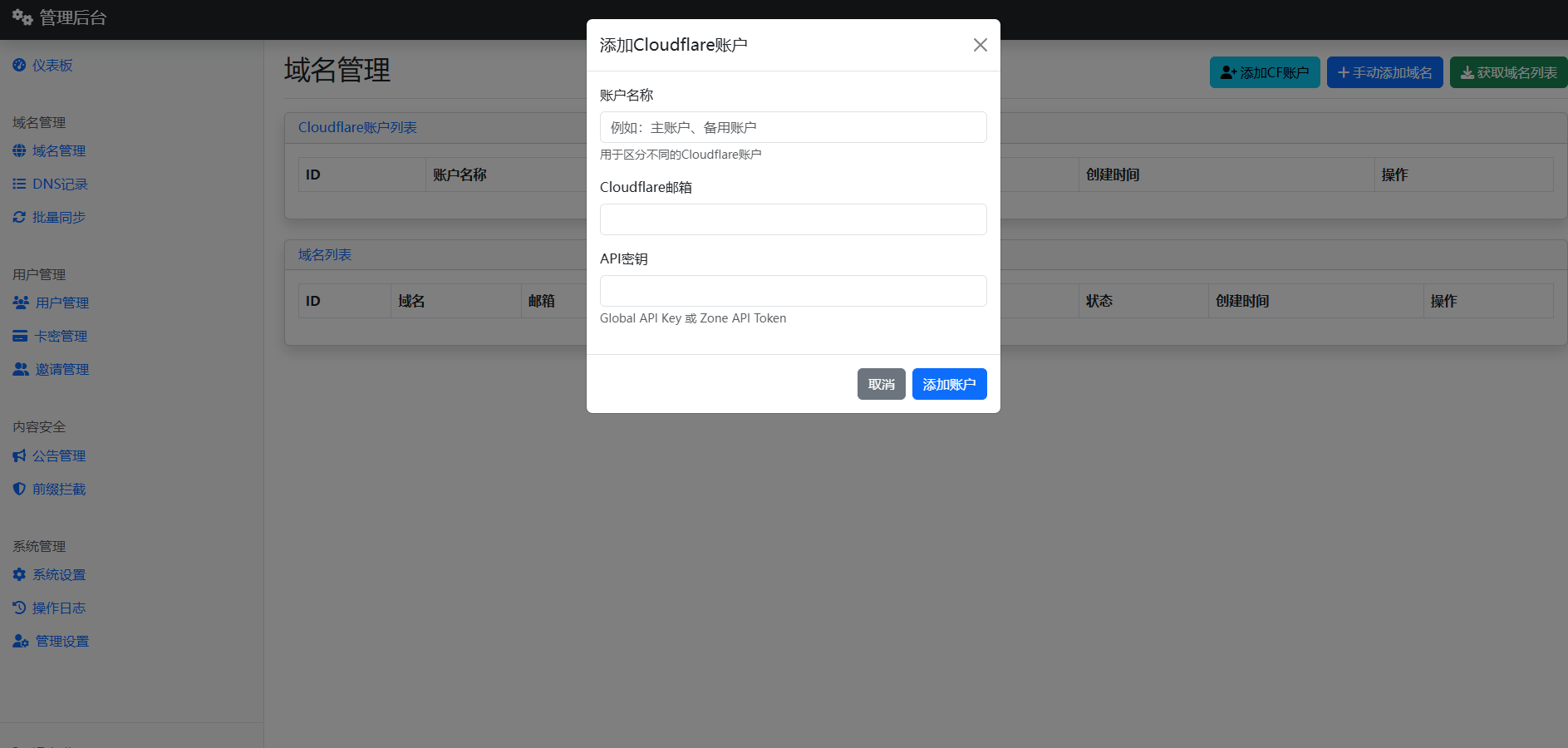The width and height of the screenshot is (1568, 748).
Task: Click the user-plus icon on 添加CF账户
Action: pyautogui.click(x=1228, y=73)
